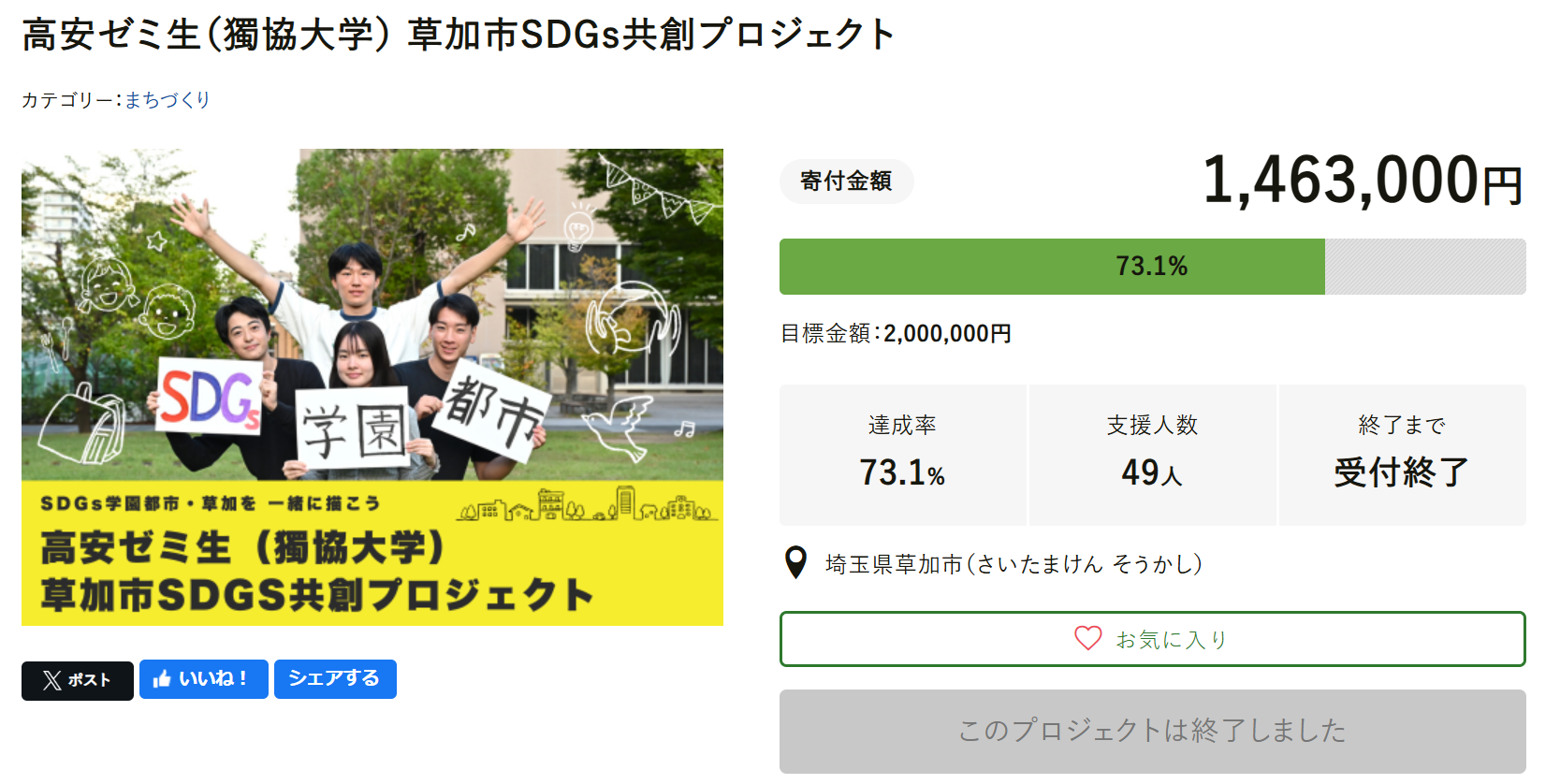Image resolution: width=1560 pixels, height=784 pixels.
Task: Click the カテゴリー label text
Action: click(68, 100)
